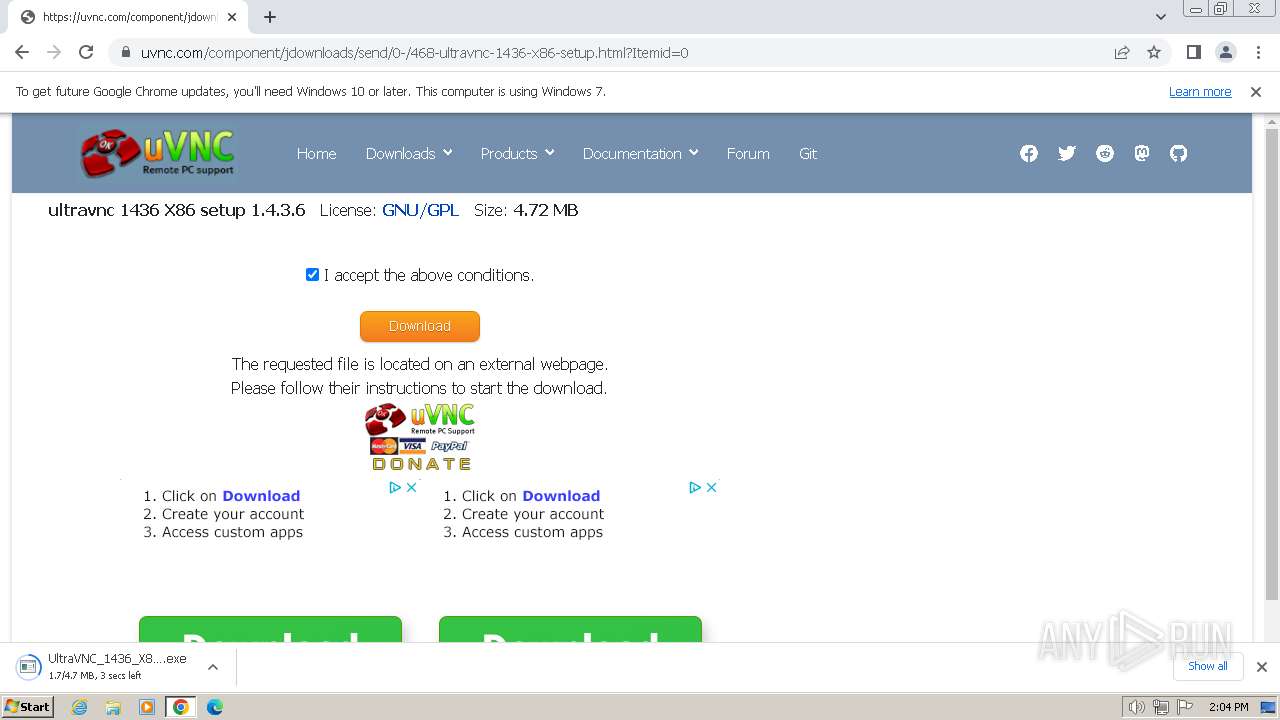The width and height of the screenshot is (1280, 720).
Task: Click the volume icon in system tray
Action: (x=1136, y=707)
